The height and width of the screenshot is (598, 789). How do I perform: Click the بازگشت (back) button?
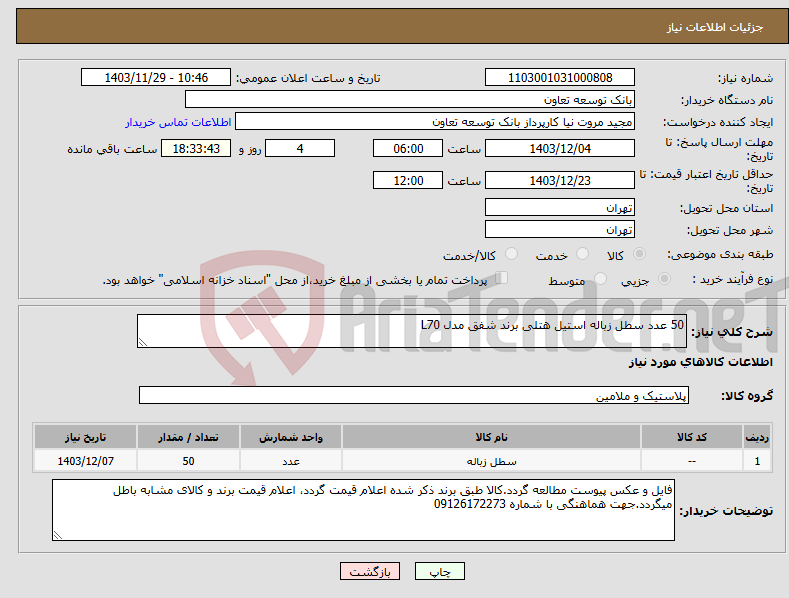370,571
